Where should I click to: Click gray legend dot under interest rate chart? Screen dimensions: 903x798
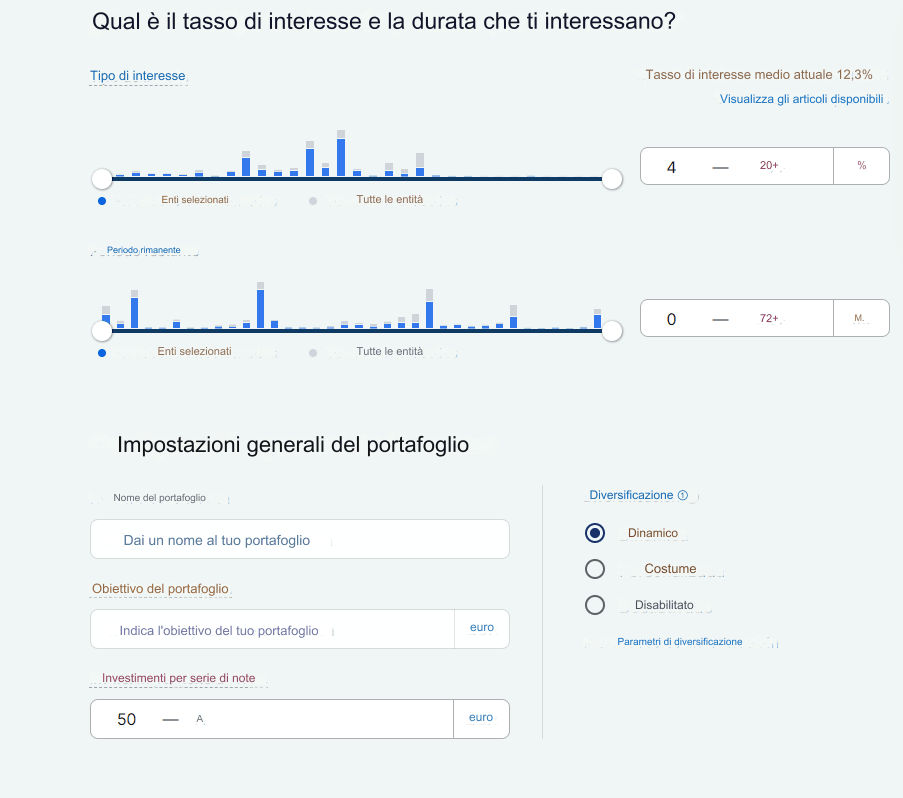point(313,201)
